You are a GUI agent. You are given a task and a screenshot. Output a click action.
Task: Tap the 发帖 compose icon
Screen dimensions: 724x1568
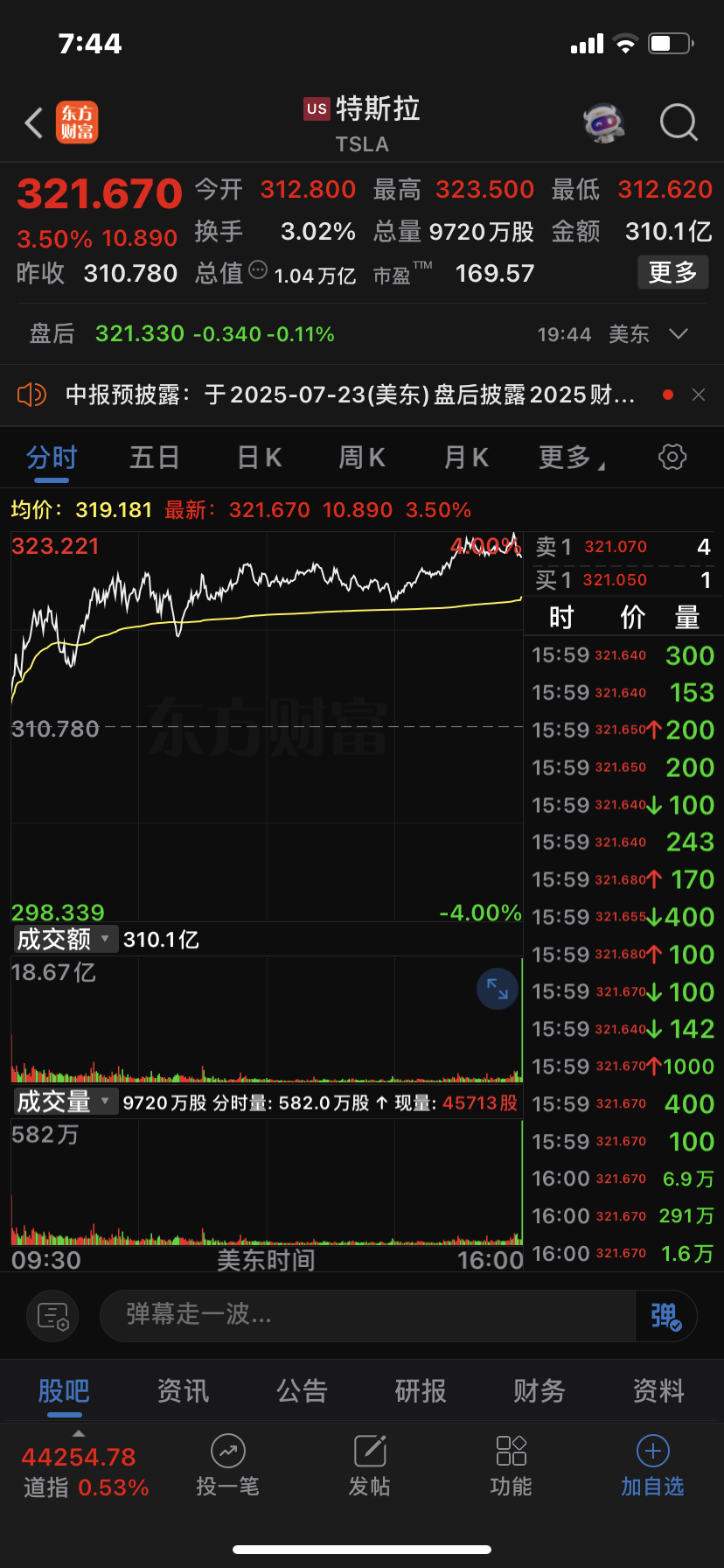click(x=370, y=1452)
